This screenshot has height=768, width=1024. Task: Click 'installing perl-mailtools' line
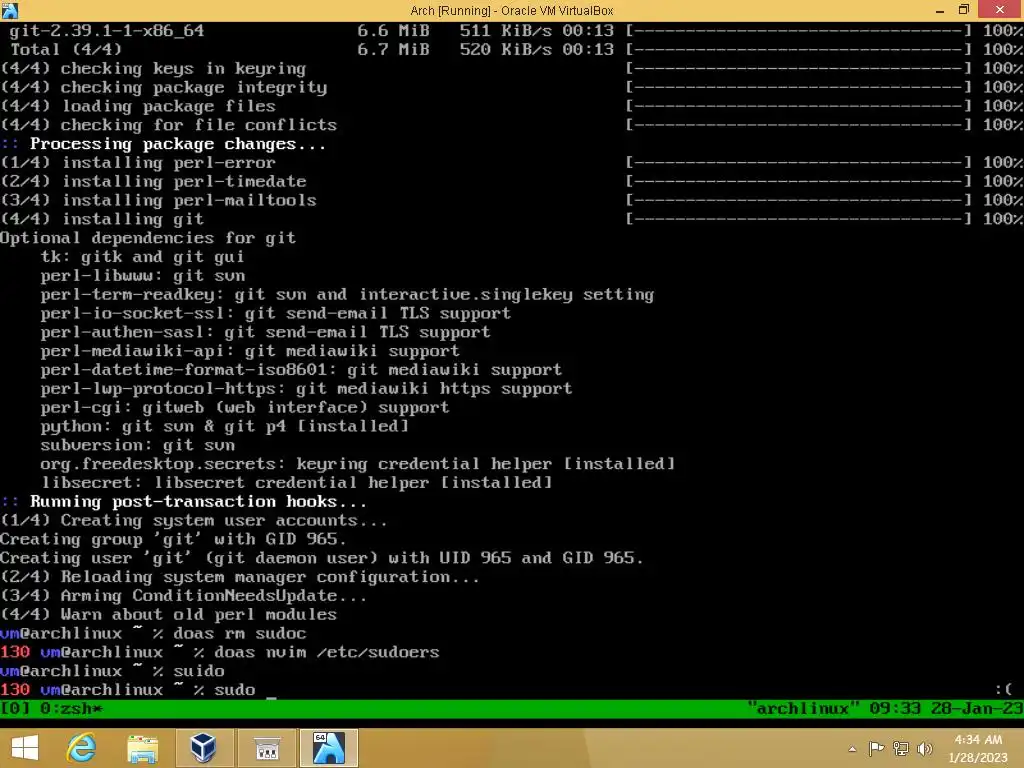(158, 200)
